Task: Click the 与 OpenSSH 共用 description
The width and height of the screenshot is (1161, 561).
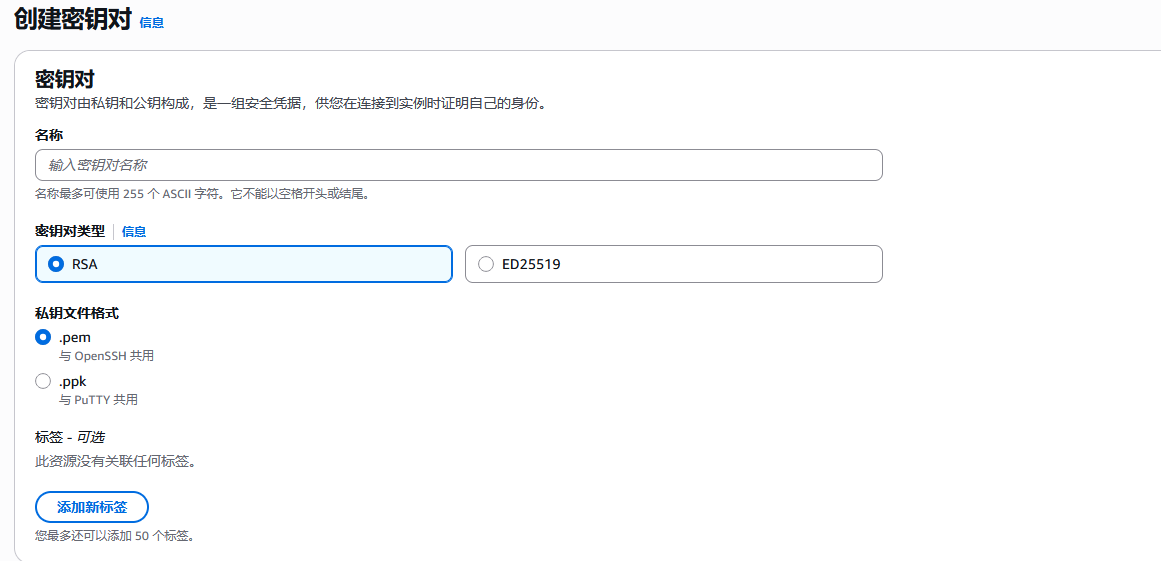Action: pos(106,356)
